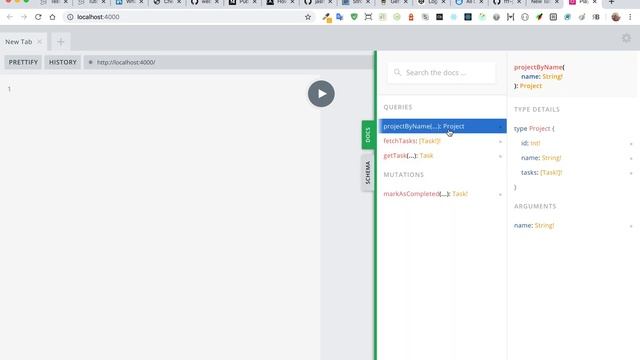Open the browser home page
640x360 pixels.
click(x=52, y=17)
